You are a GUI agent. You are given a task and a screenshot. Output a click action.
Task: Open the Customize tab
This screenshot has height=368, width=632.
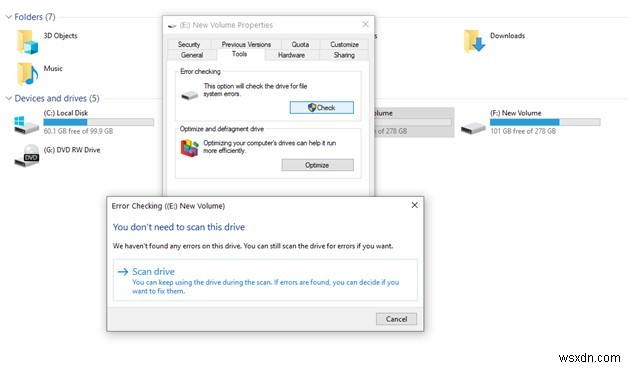point(344,44)
